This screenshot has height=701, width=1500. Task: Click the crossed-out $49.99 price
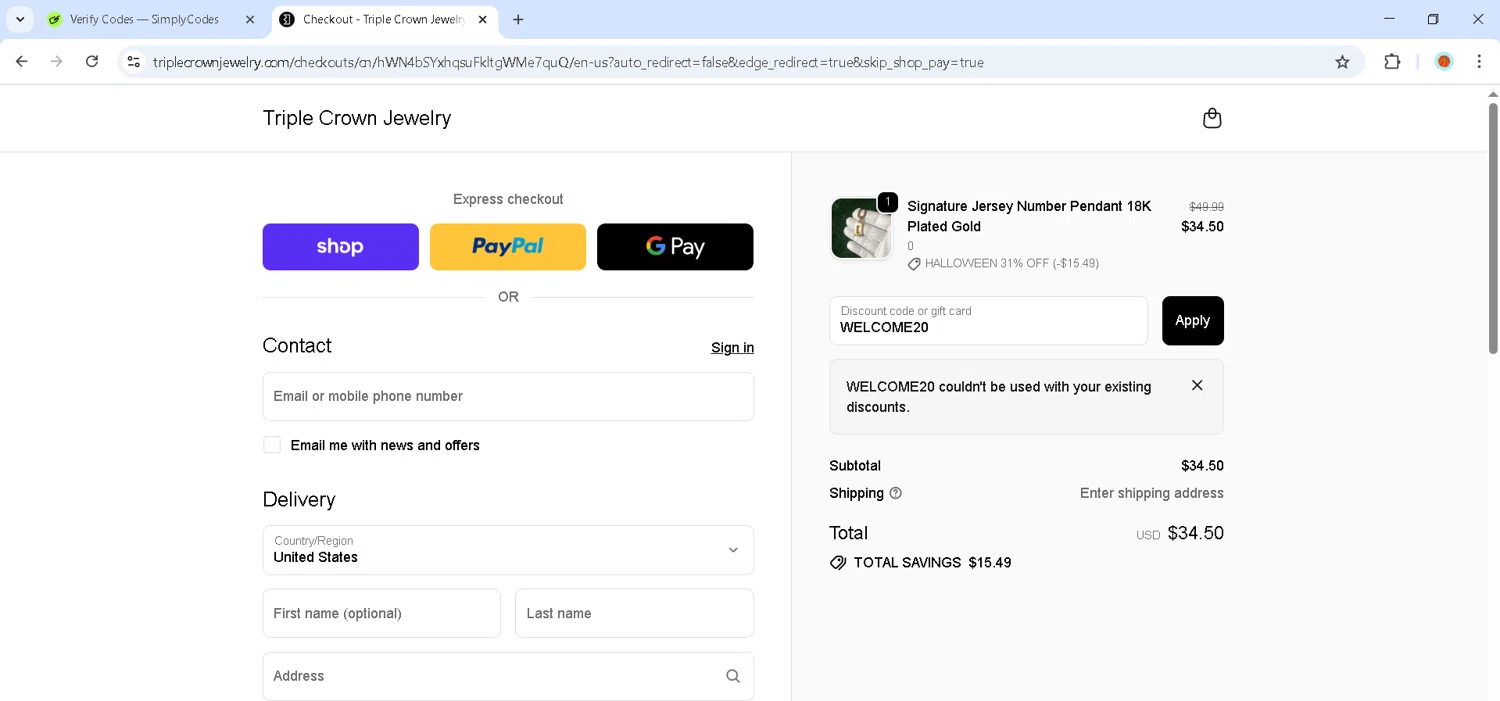point(1206,207)
